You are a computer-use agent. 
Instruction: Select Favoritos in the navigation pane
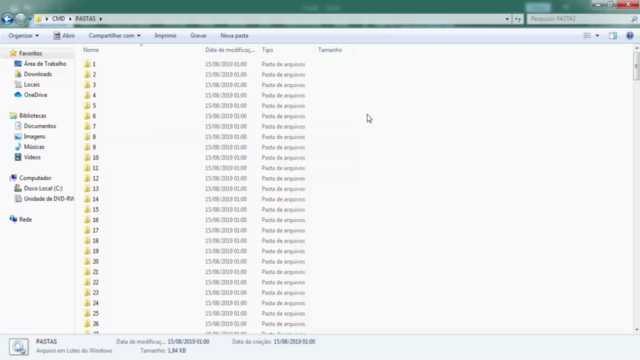[x=31, y=53]
